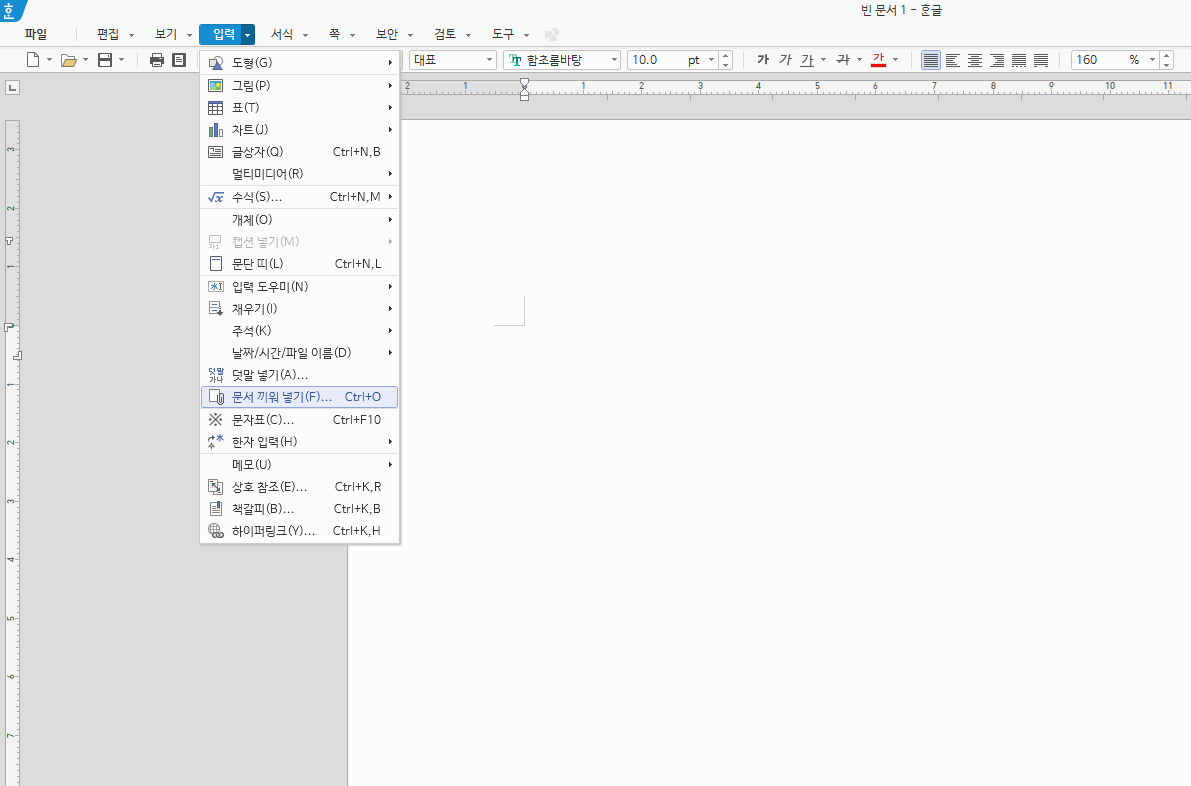The width and height of the screenshot is (1191, 786).
Task: Open the 보안 menu
Action: tap(387, 34)
